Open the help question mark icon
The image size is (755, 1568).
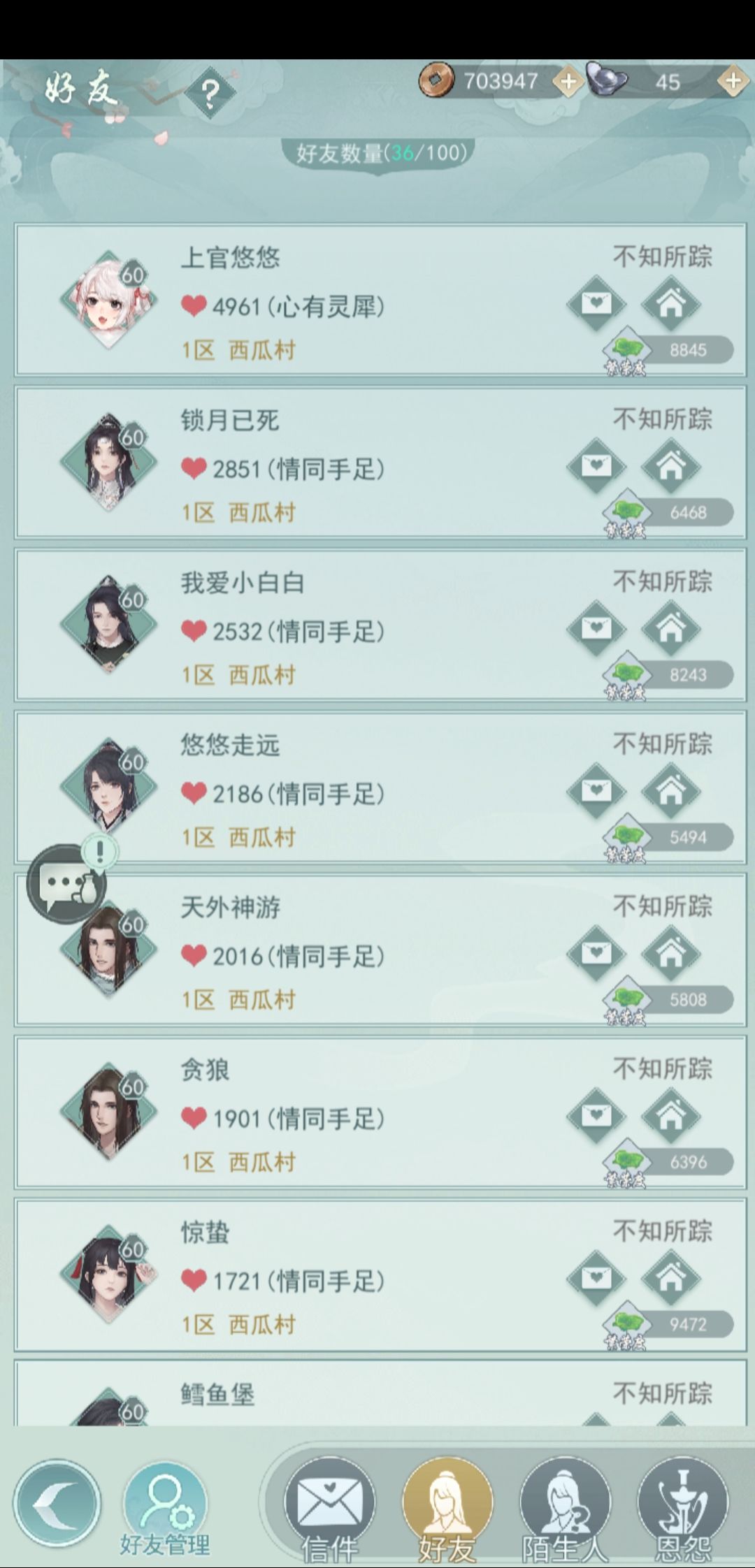pyautogui.click(x=210, y=92)
